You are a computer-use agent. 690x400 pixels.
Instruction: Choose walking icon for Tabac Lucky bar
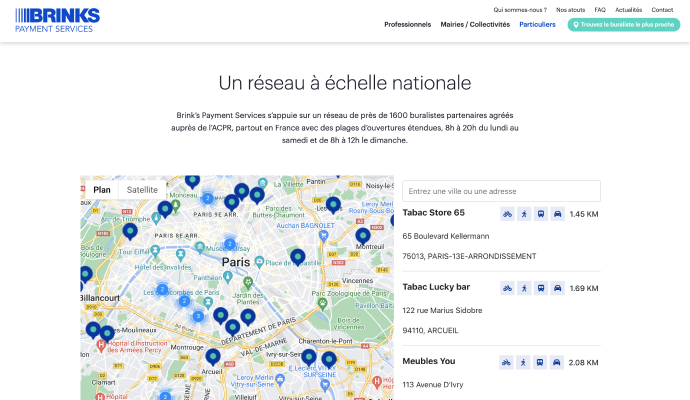point(524,288)
